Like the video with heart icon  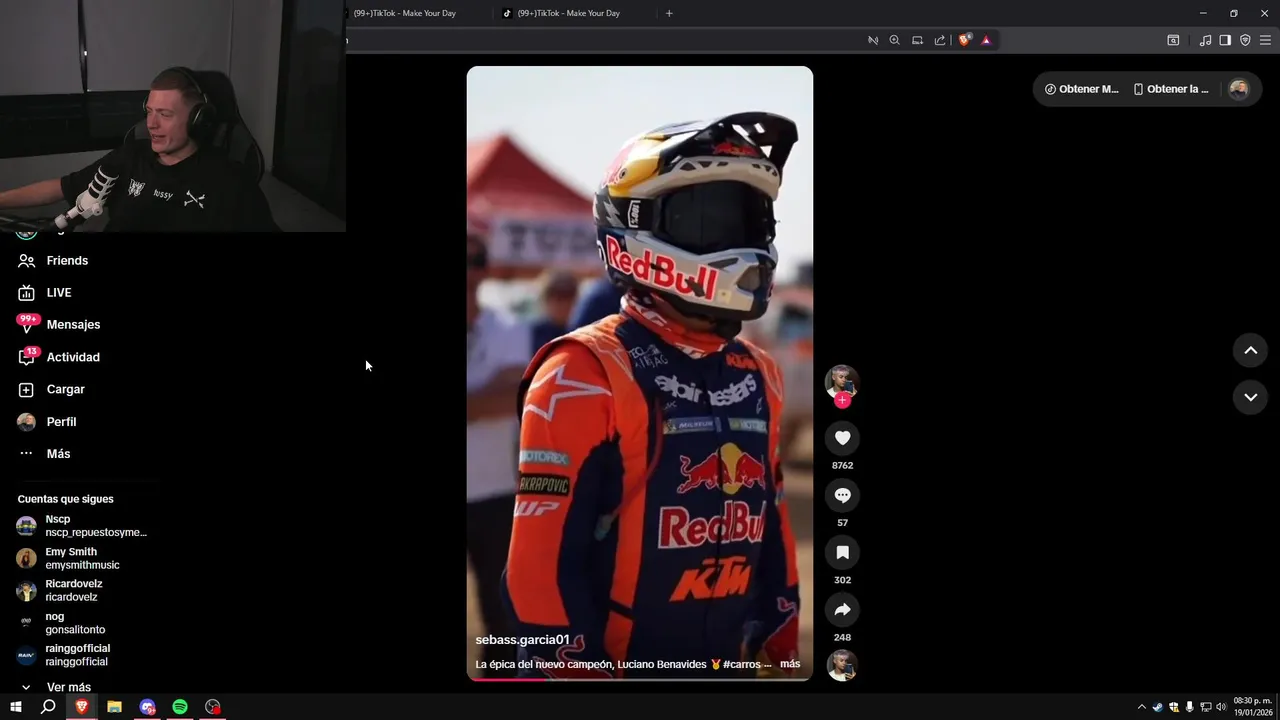842,438
